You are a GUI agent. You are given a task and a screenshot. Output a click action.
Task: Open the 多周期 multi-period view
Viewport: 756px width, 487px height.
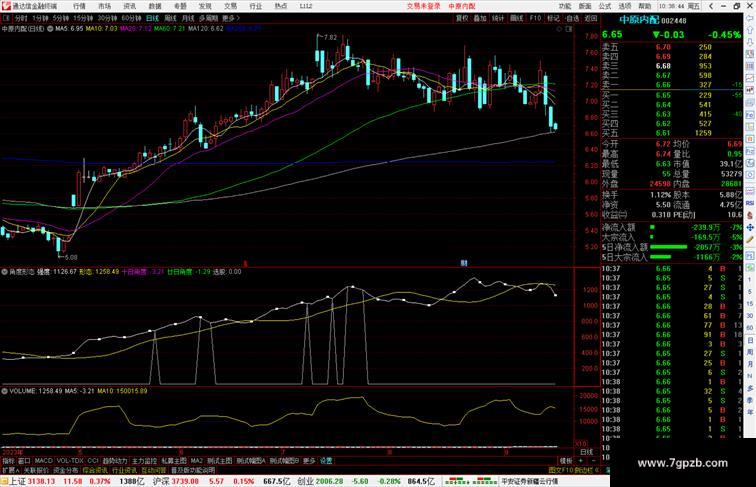[208, 18]
